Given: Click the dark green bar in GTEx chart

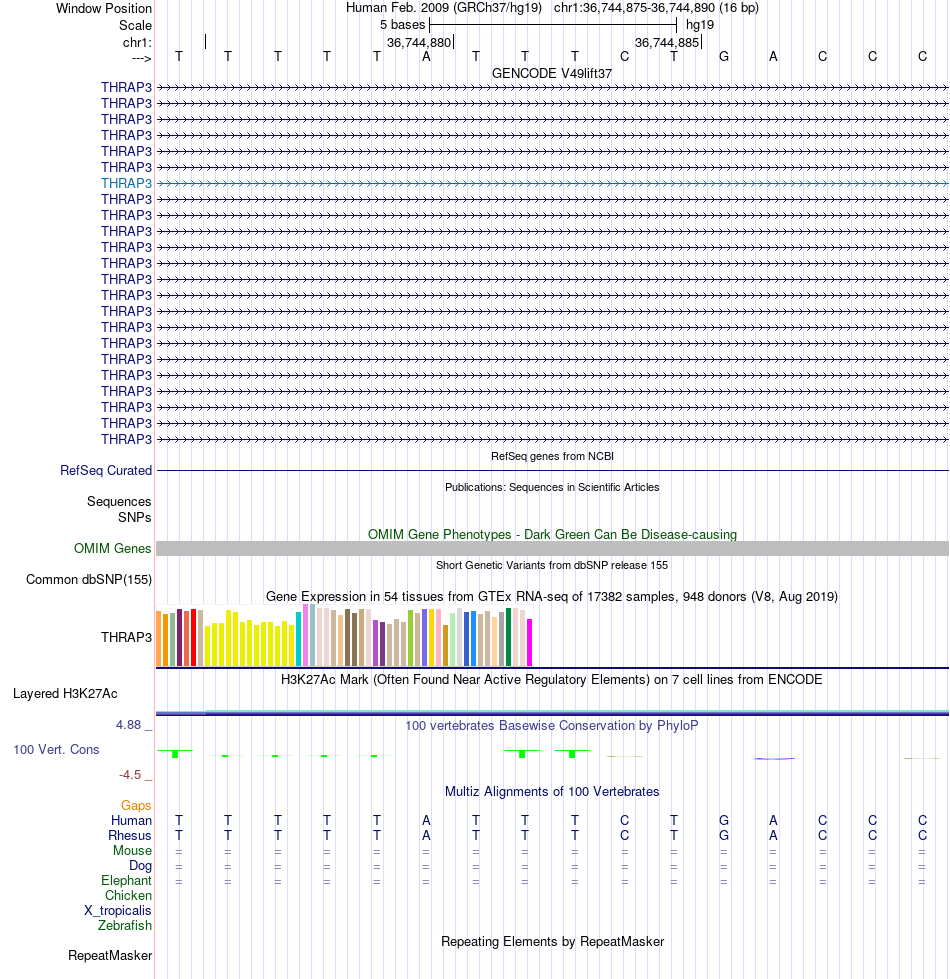Looking at the screenshot, I should point(508,637).
